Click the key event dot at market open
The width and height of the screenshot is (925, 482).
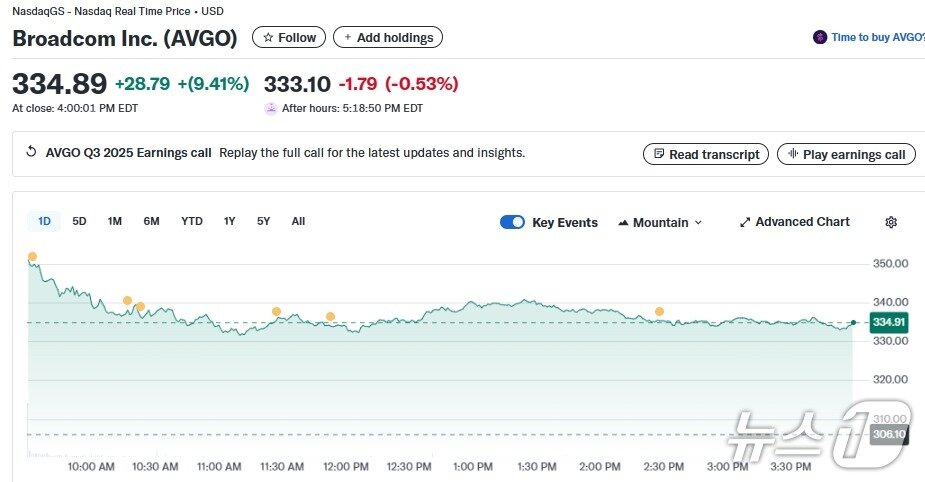click(x=32, y=257)
